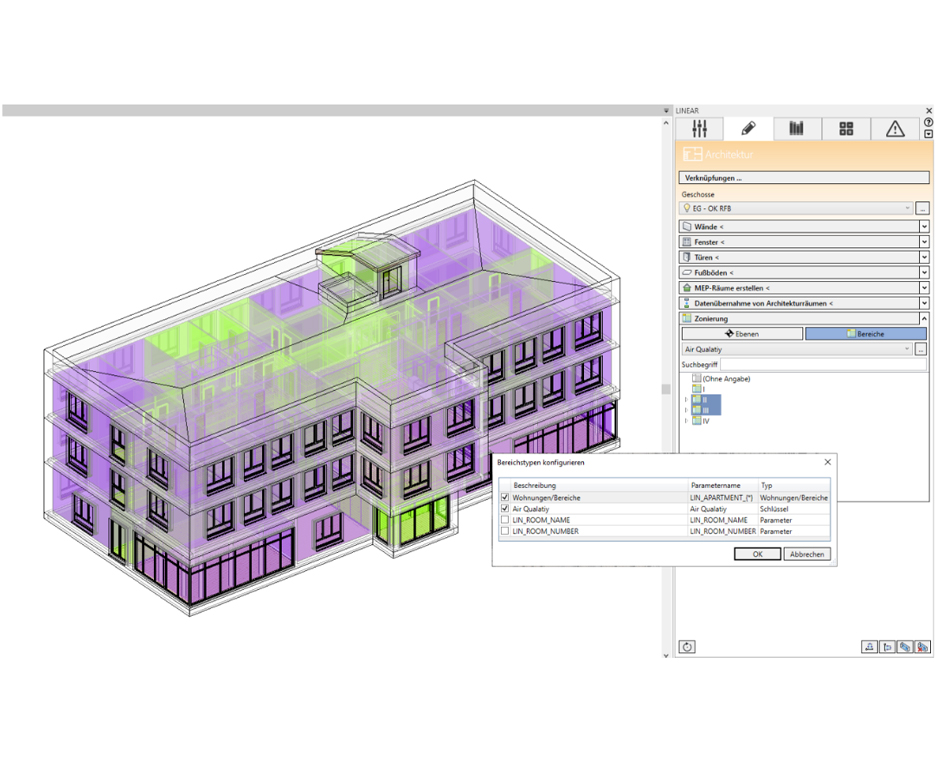The height and width of the screenshot is (770, 938).
Task: Select the pencil edit tab
Action: coord(747,129)
